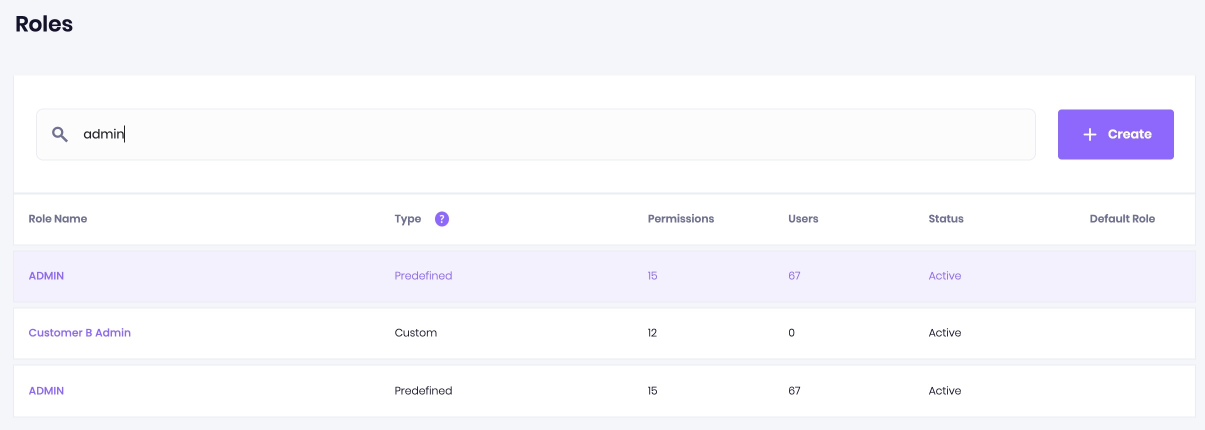
Task: Focus the search field containing "admin"
Action: click(x=536, y=134)
